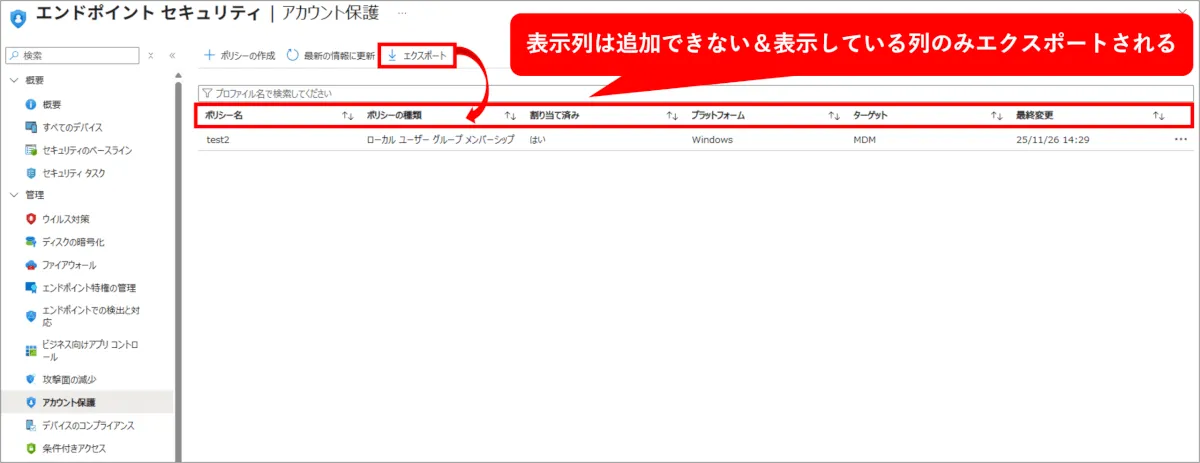Viewport: 1200px width, 463px height.
Task: Click ローカル ユーザー グループ メンバーシップ cell
Action: 441,140
